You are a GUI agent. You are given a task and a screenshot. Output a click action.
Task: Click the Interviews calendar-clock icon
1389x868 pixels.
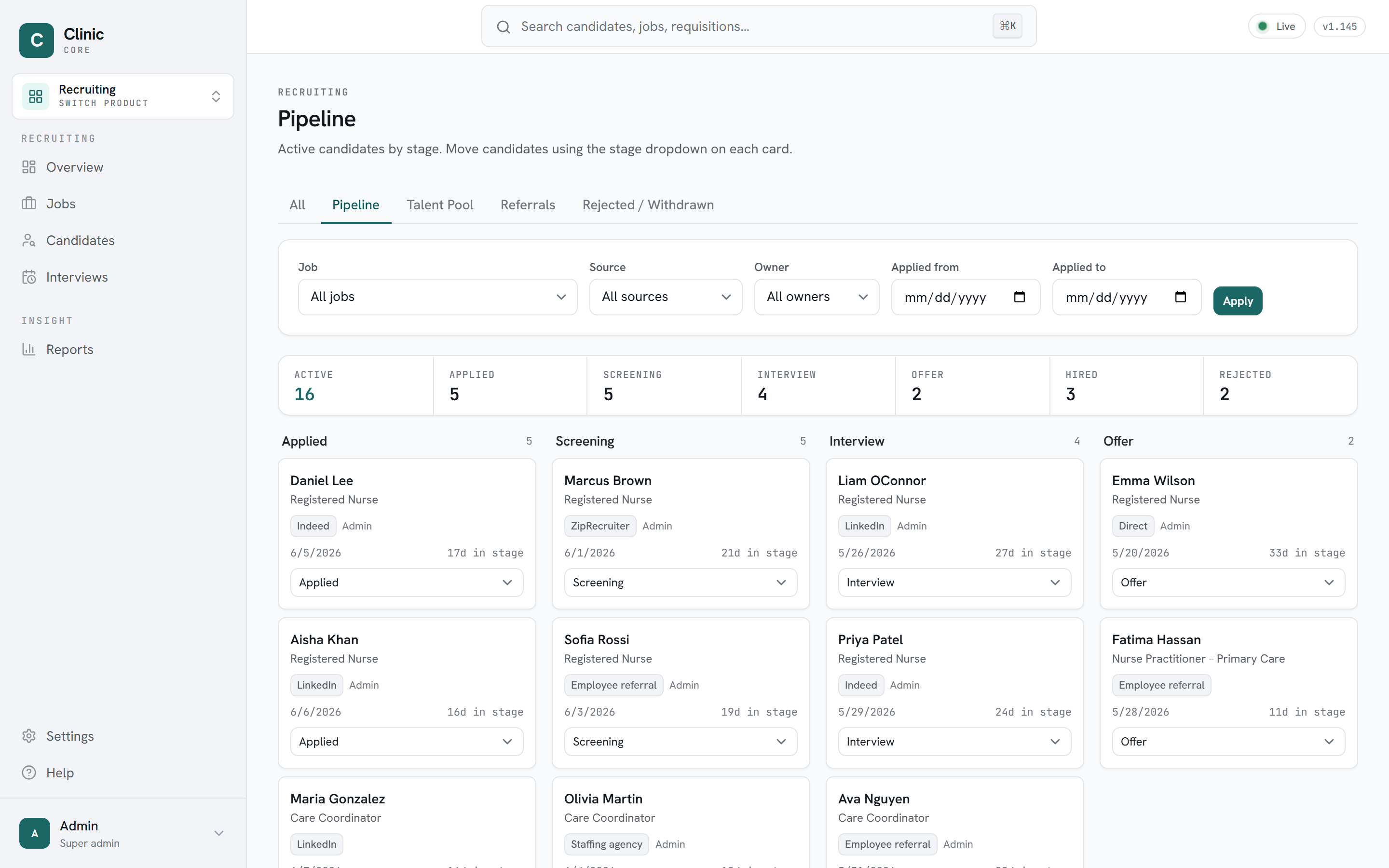[29, 277]
